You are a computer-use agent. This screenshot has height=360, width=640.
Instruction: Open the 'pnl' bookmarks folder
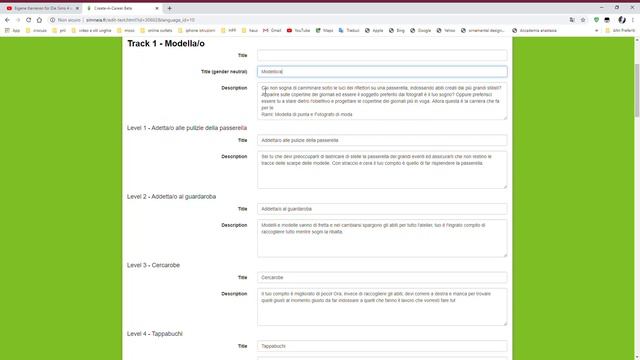[x=59, y=31]
